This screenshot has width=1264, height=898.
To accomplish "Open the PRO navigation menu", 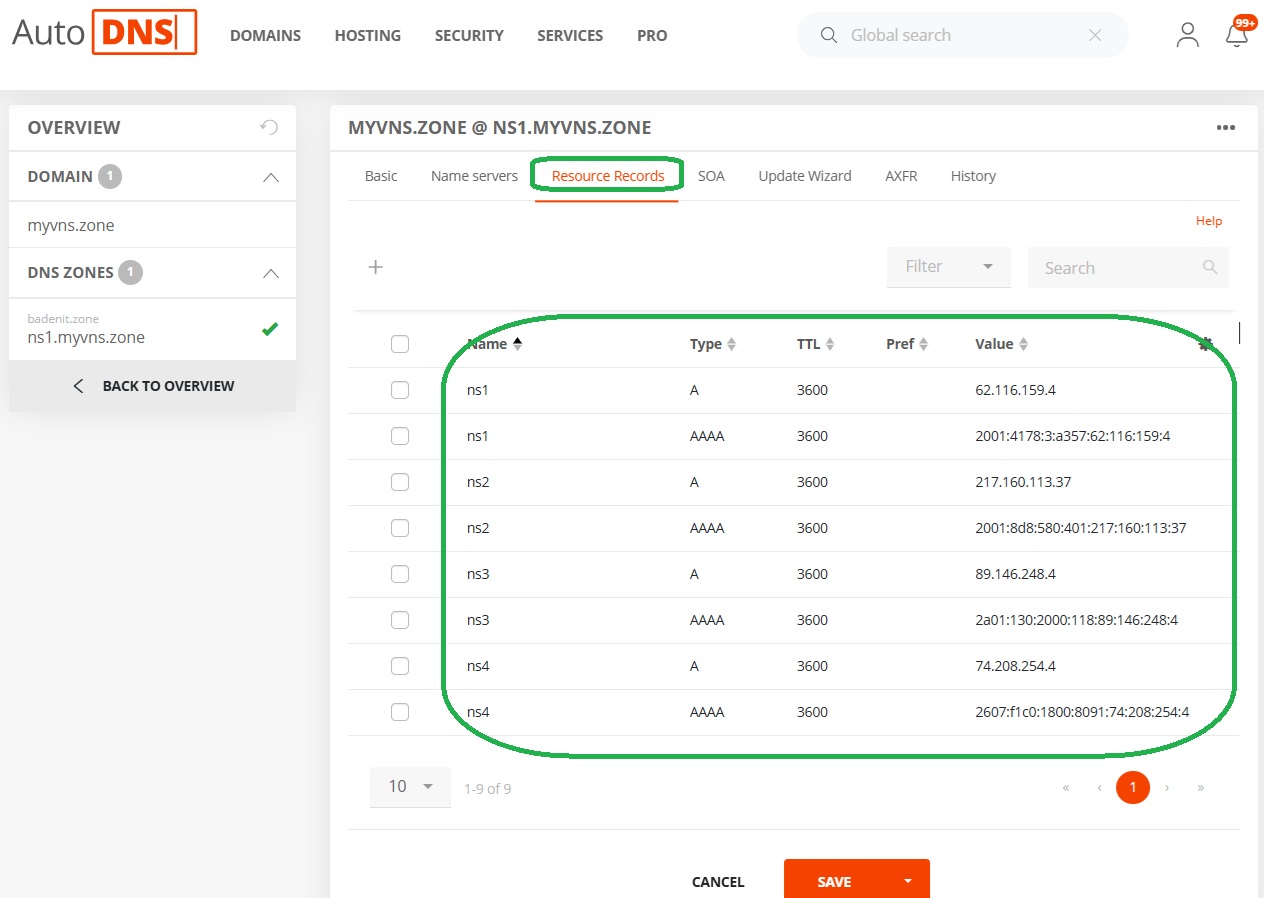I will (652, 35).
